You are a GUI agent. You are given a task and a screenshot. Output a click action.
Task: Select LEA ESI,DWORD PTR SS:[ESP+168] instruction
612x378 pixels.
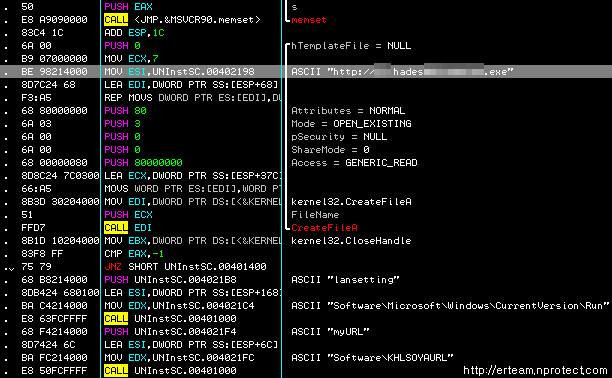coord(192,292)
